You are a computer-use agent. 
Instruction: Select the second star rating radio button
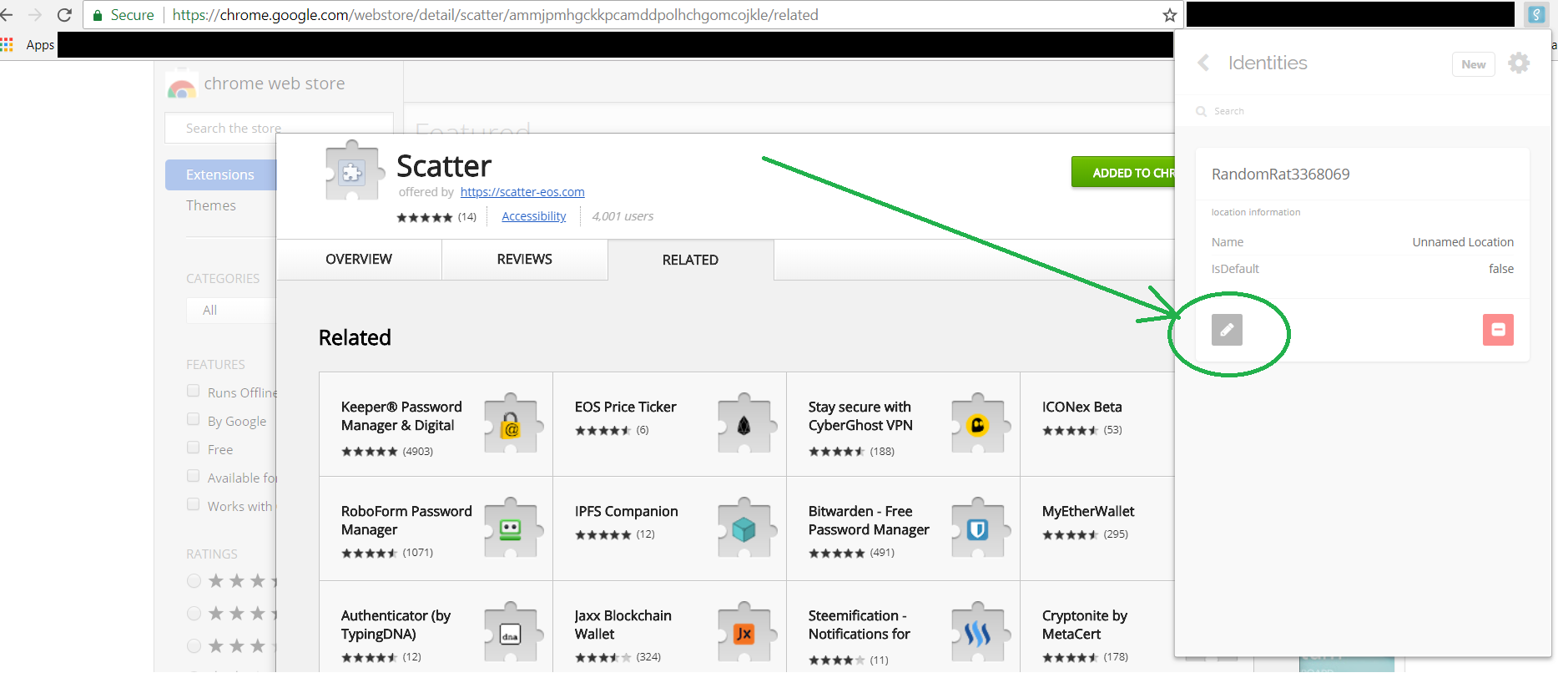194,613
